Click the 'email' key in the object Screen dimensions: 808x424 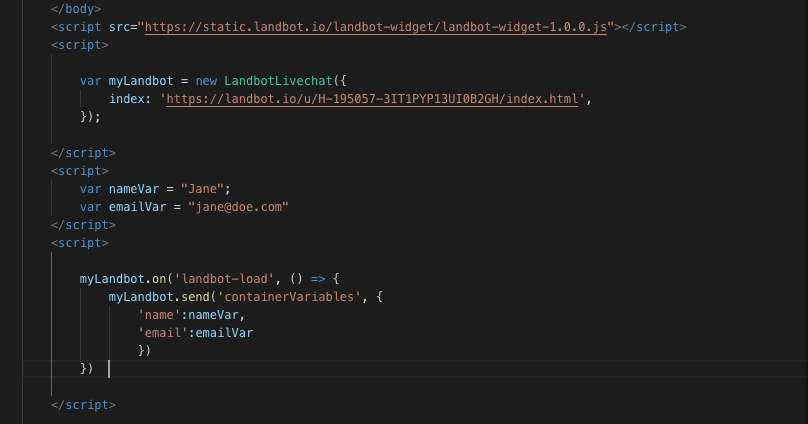click(163, 333)
